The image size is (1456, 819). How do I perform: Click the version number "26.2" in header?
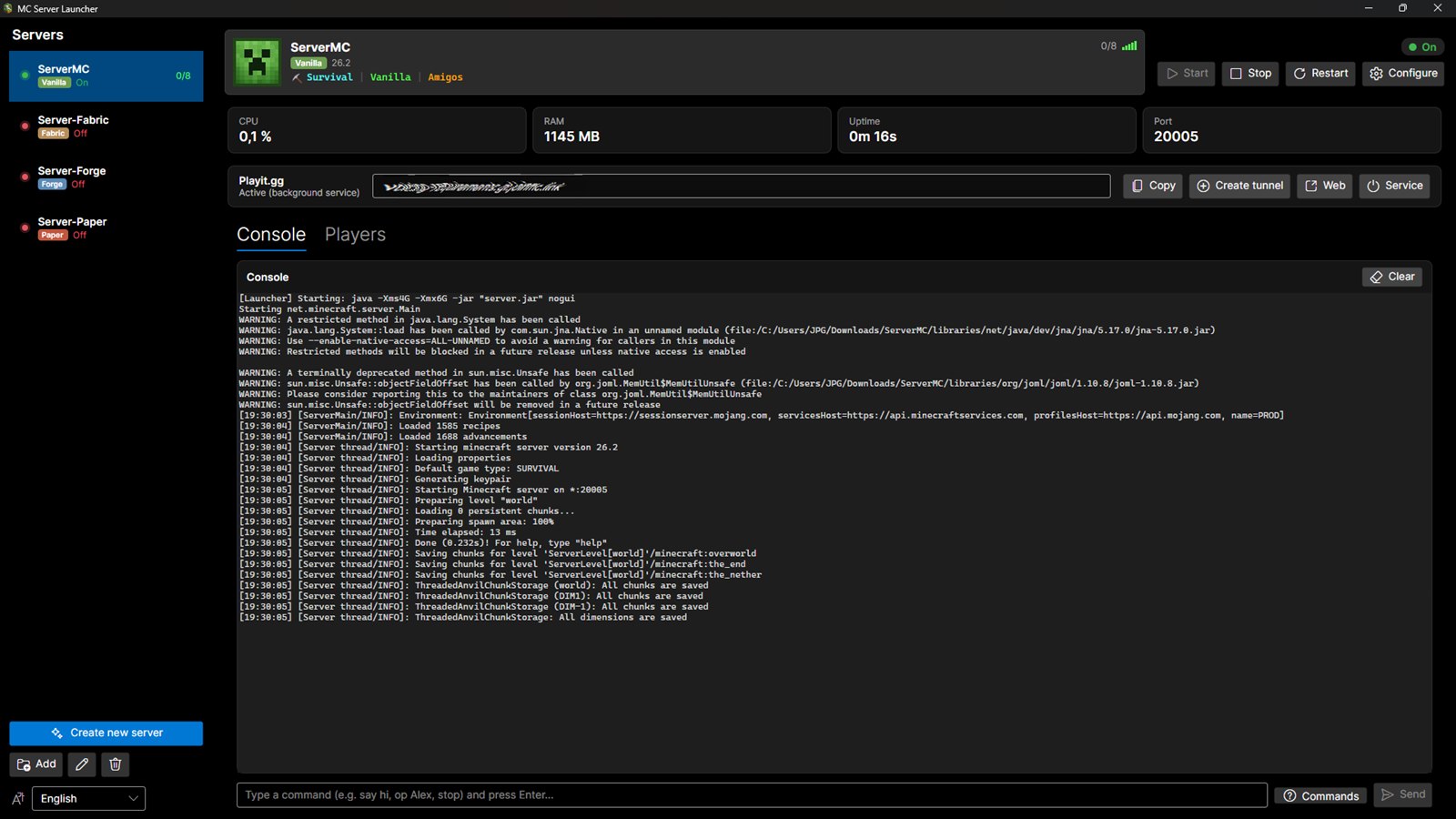coord(341,63)
